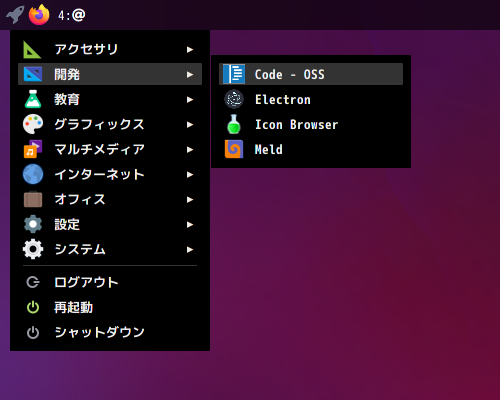The image size is (500, 400).
Task: Launch Code - OSS from submenu
Action: coord(311,74)
